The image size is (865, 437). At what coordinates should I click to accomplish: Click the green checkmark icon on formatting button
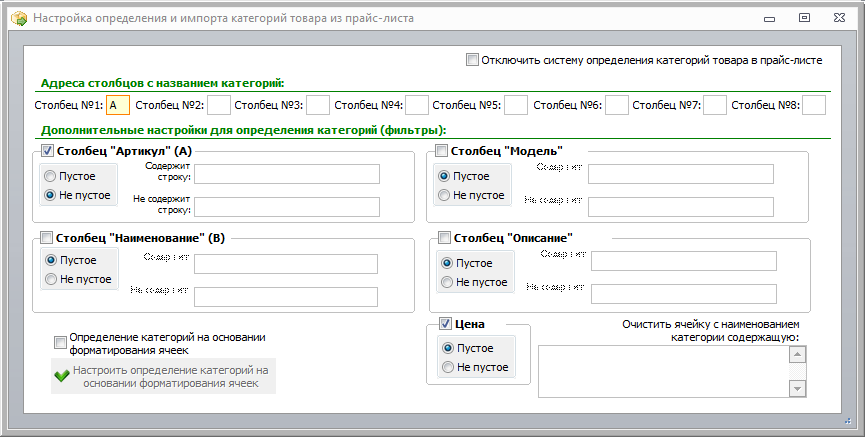(62, 376)
